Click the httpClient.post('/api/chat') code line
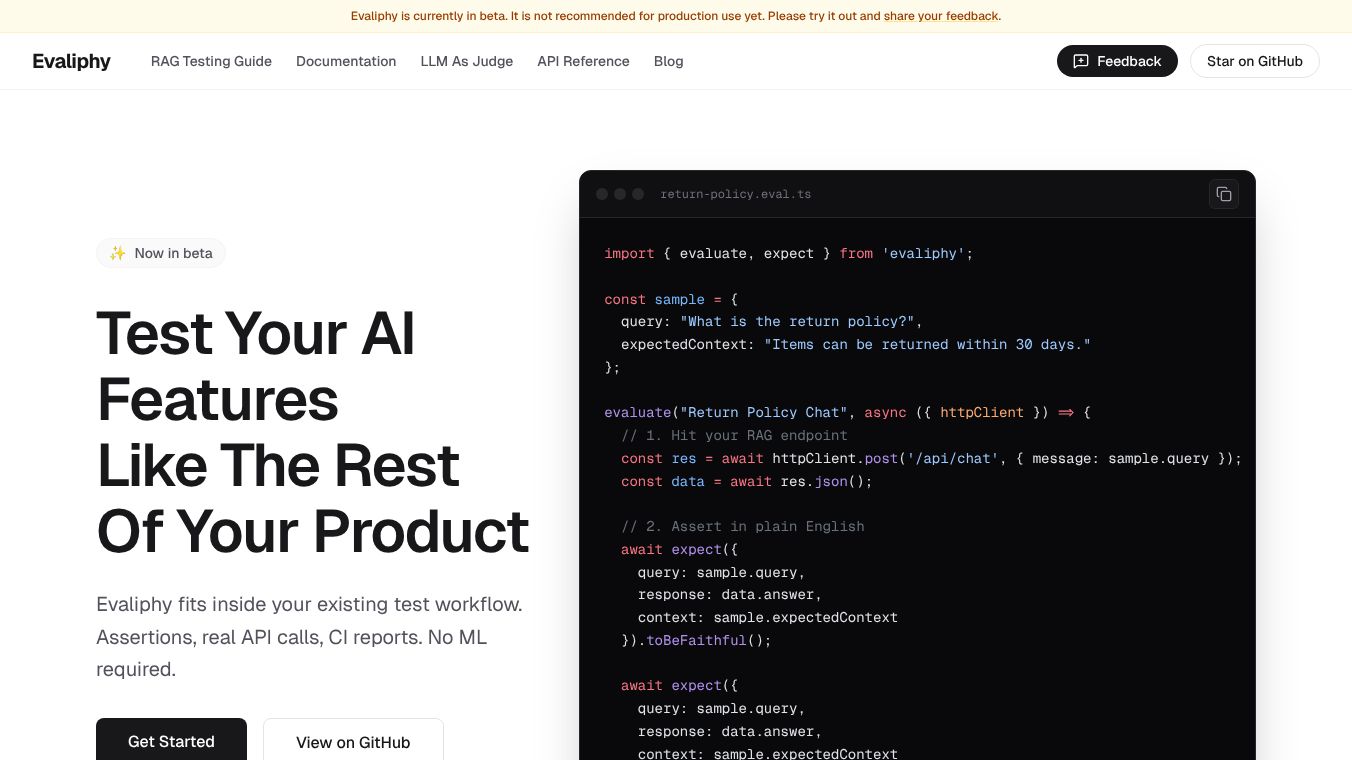The width and height of the screenshot is (1352, 760). pyautogui.click(x=931, y=458)
